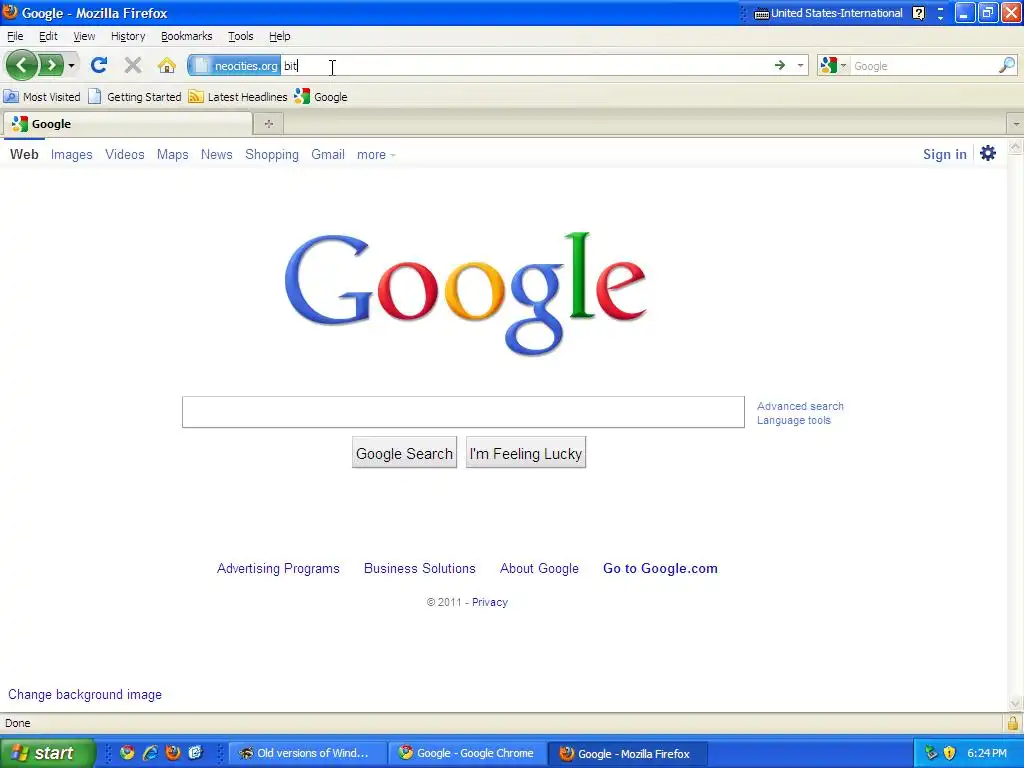This screenshot has width=1024, height=768.
Task: Open Gmail link
Action: pos(328,155)
